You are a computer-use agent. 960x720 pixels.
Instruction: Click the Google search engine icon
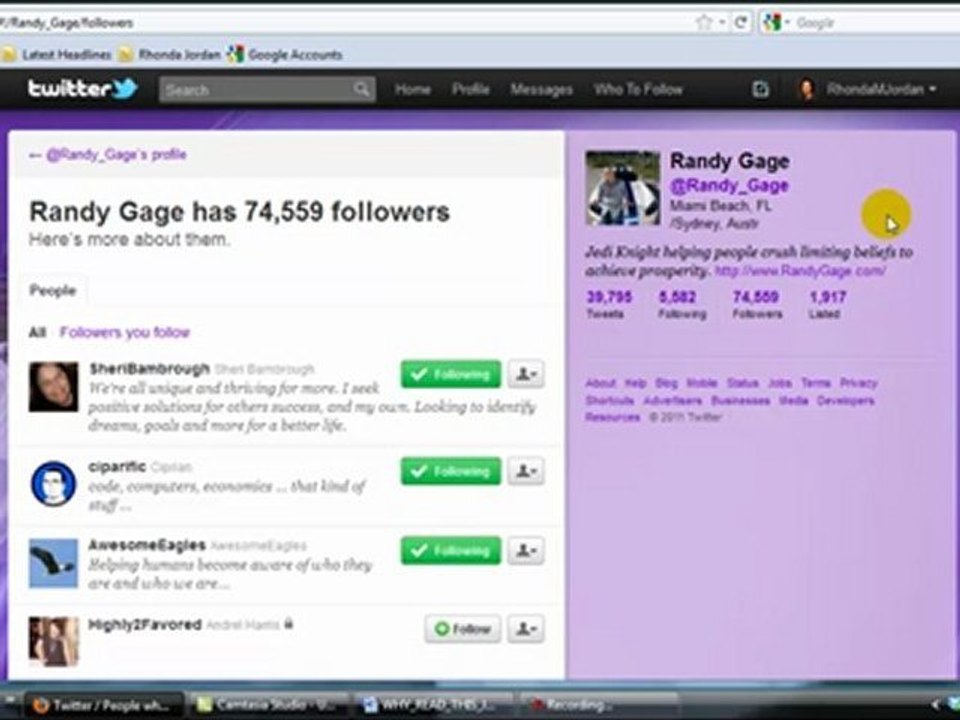coord(772,23)
